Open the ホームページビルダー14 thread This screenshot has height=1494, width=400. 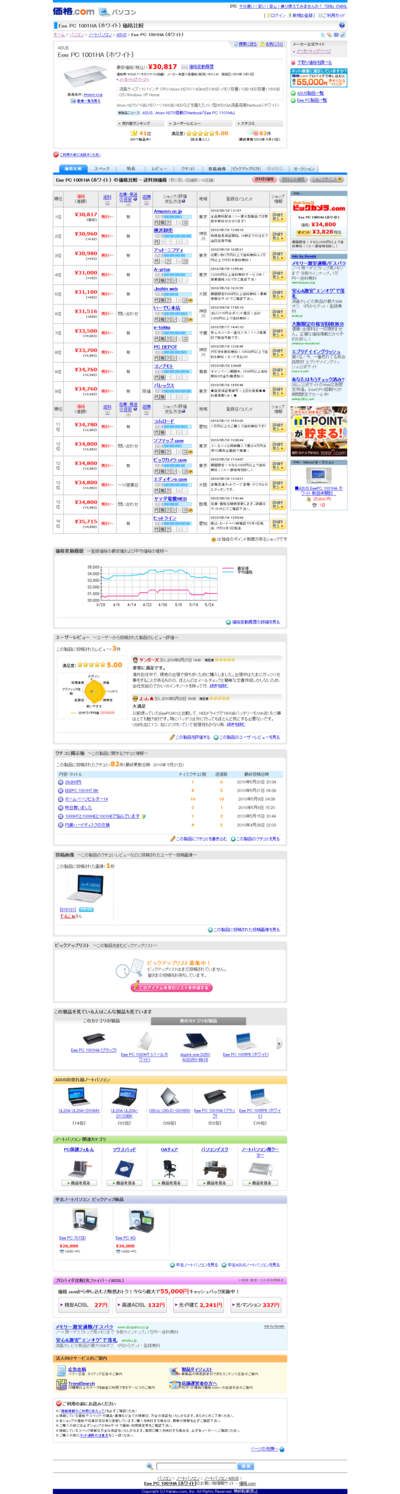(85, 800)
